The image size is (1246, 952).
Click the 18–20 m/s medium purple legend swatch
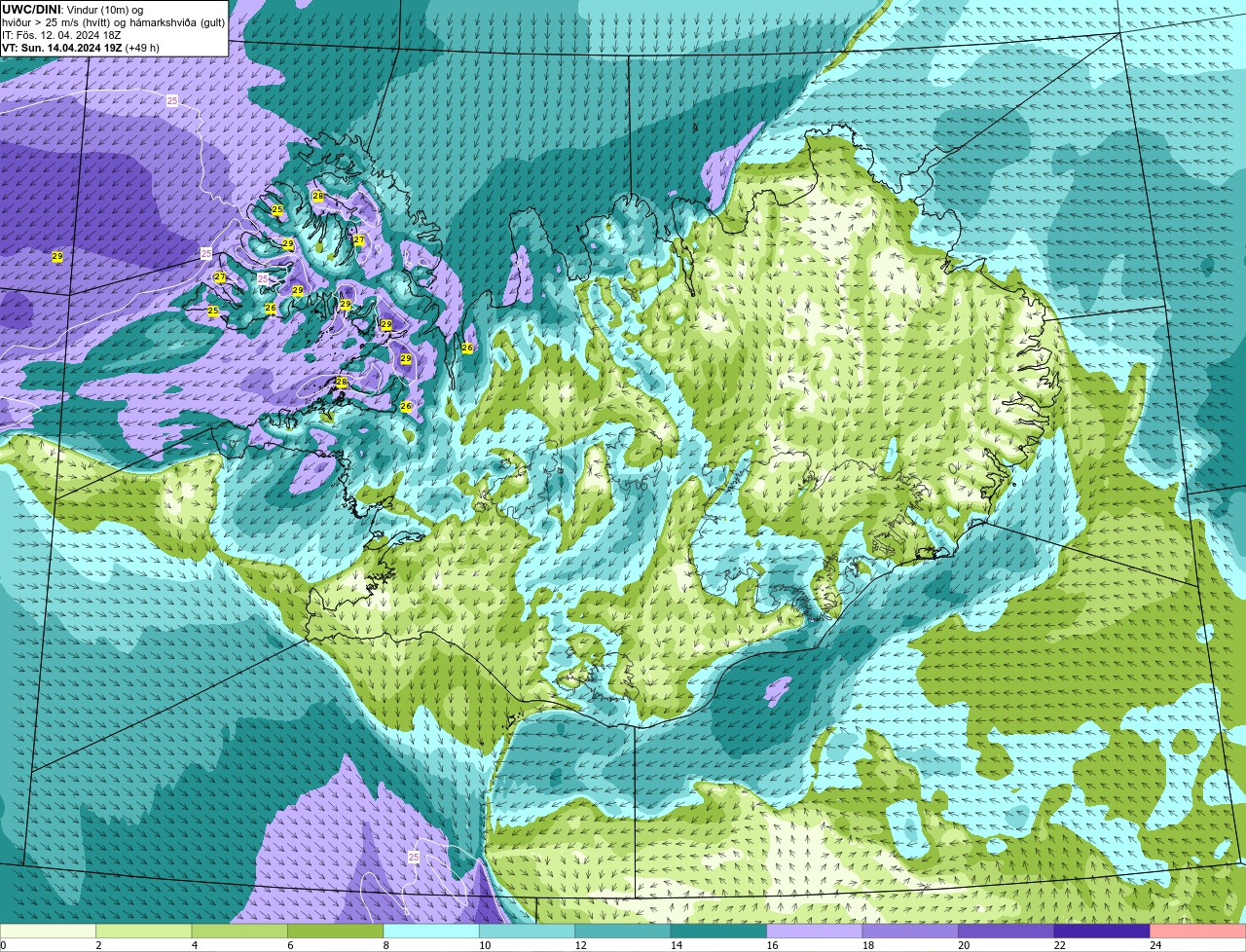coord(910,931)
